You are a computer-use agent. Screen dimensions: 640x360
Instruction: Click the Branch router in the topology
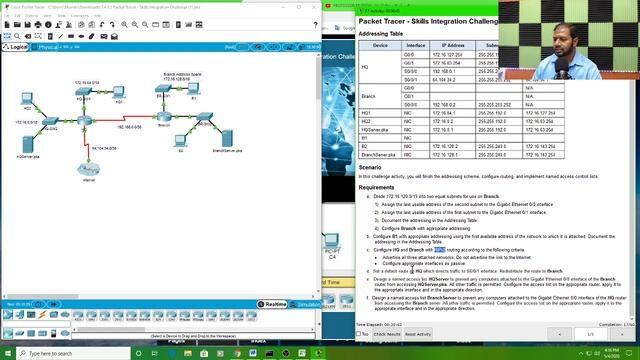click(x=164, y=117)
